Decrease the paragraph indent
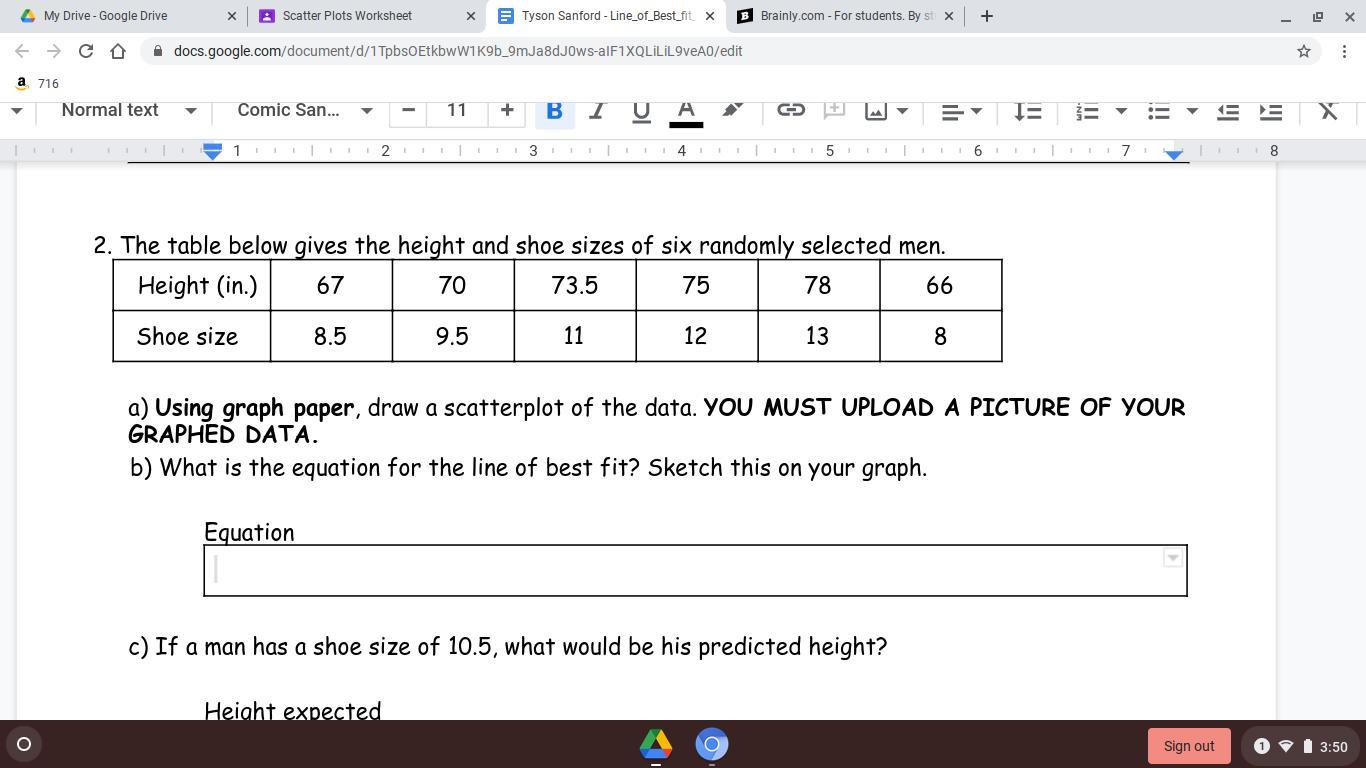Image resolution: width=1366 pixels, height=768 pixels. pyautogui.click(x=1228, y=110)
